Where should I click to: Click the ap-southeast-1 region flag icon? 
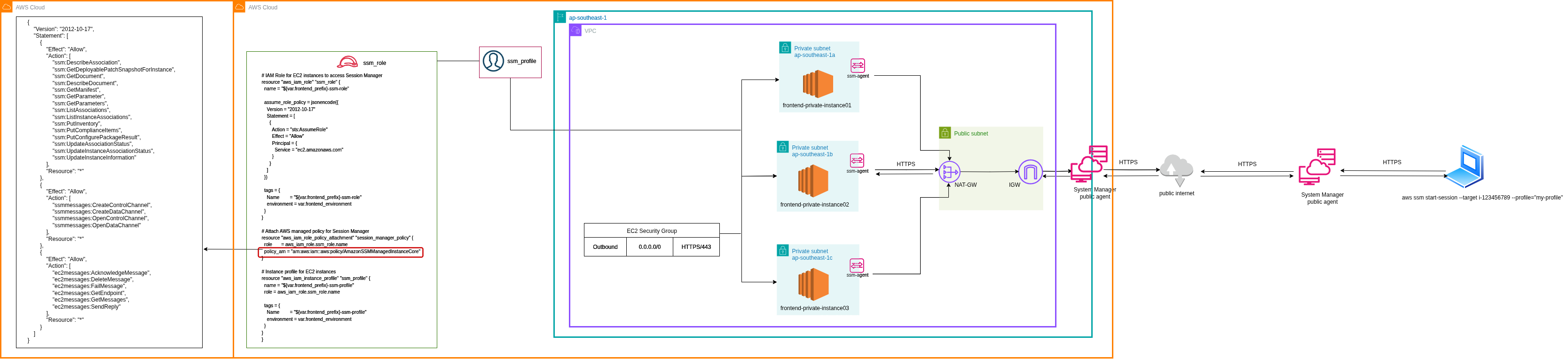[560, 17]
